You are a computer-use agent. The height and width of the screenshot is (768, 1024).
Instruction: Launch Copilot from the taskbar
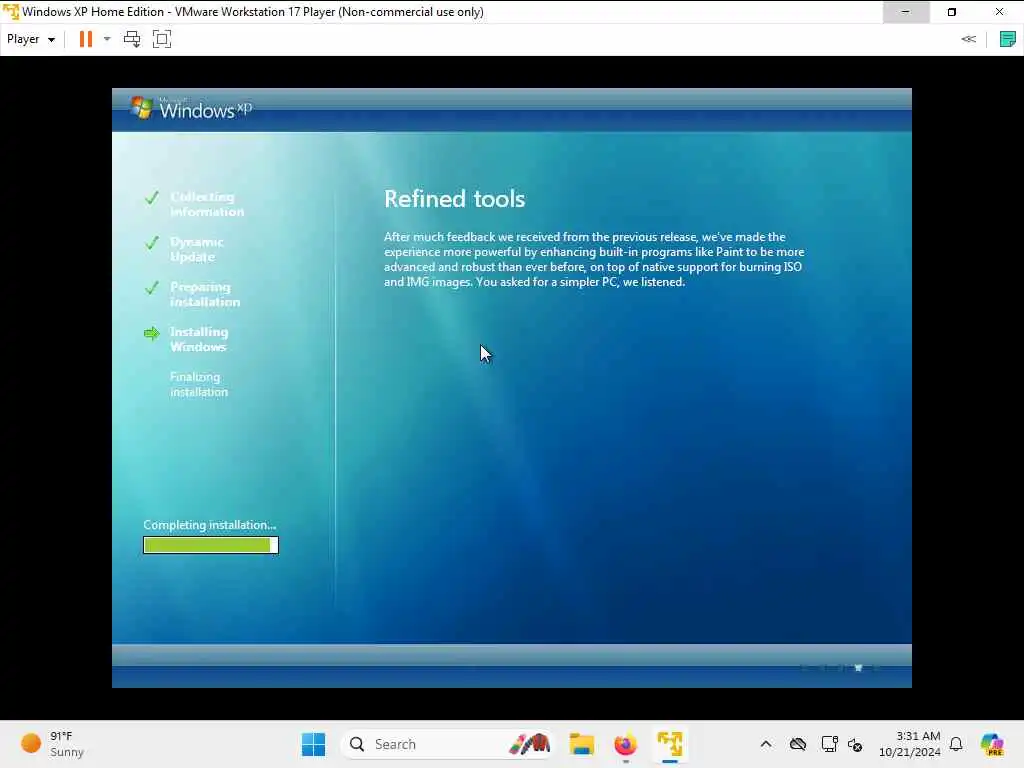tap(992, 744)
